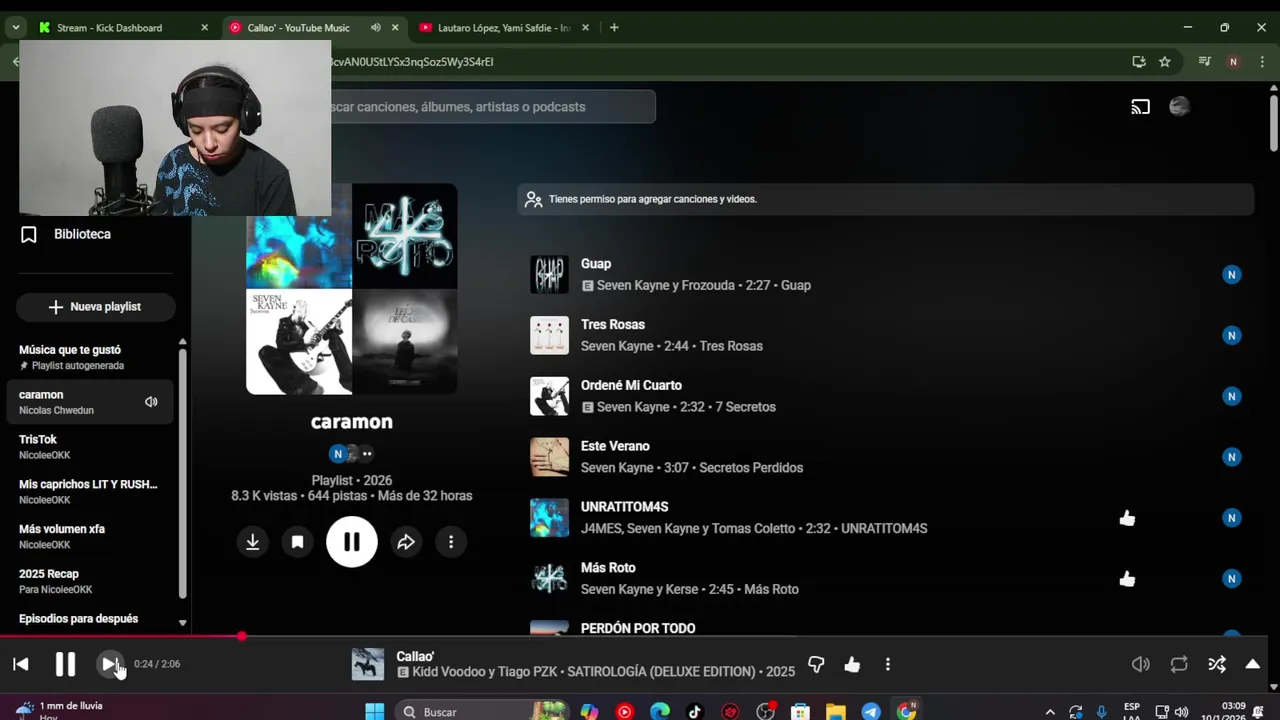Open Telegram from the taskbar
Screen dimensions: 1280x720
pyautogui.click(x=871, y=712)
